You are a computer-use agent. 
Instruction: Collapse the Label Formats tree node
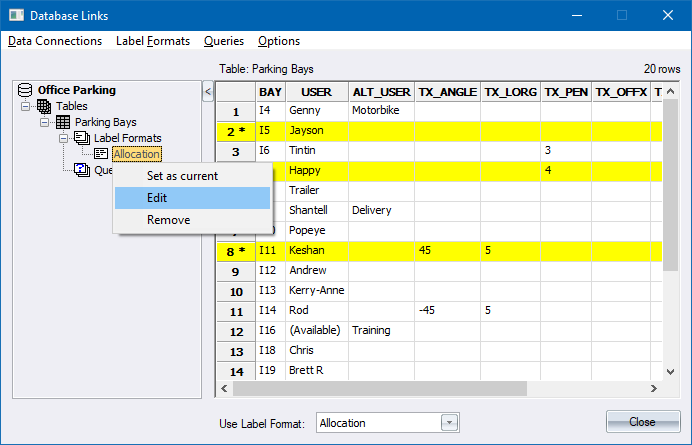pyautogui.click(x=64, y=138)
